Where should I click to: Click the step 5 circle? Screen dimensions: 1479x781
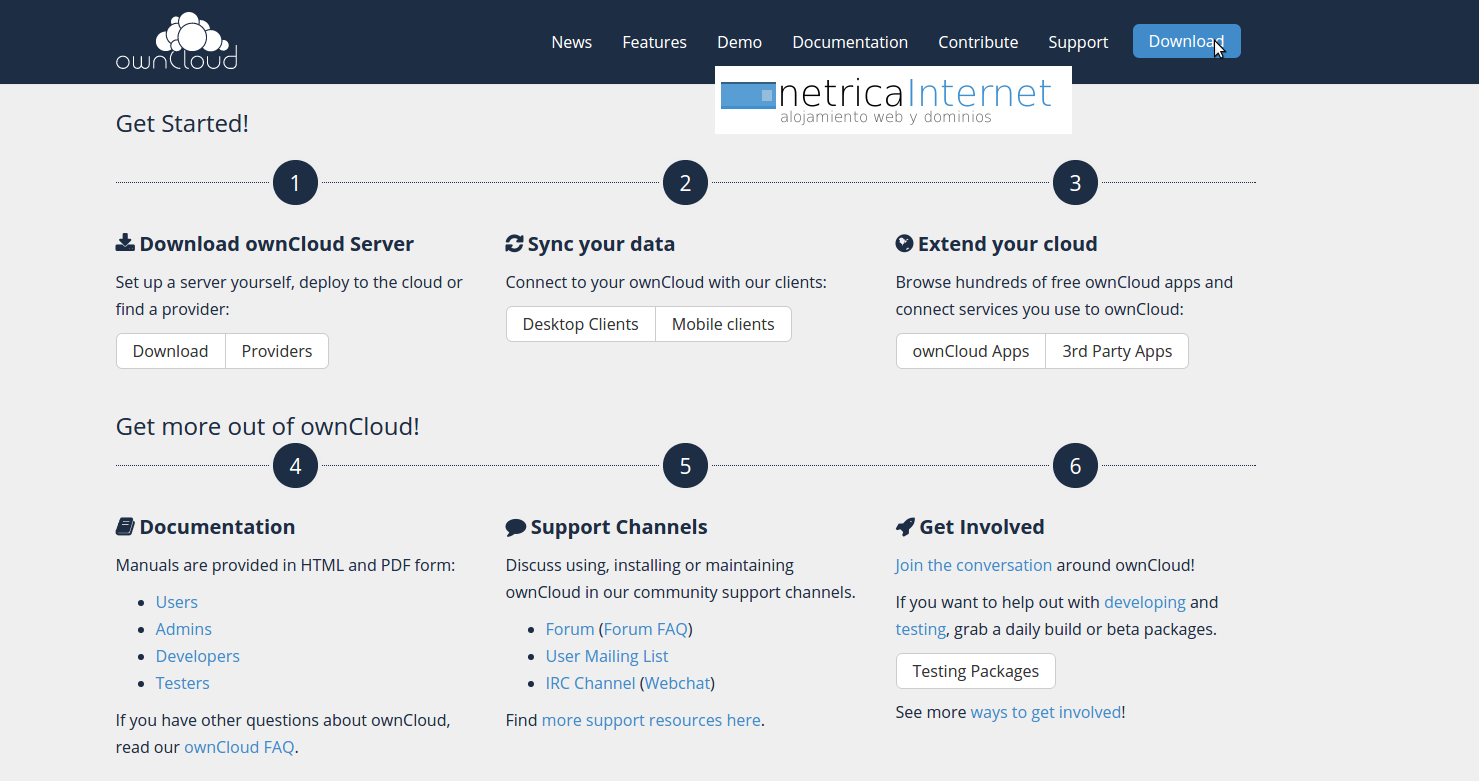pos(685,466)
